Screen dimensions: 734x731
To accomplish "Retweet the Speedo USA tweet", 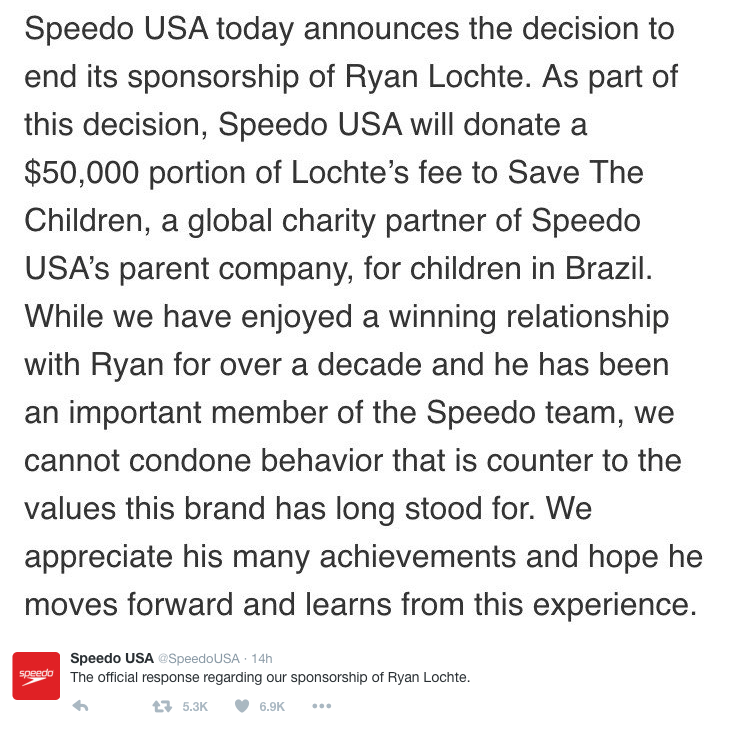I will click(x=160, y=706).
